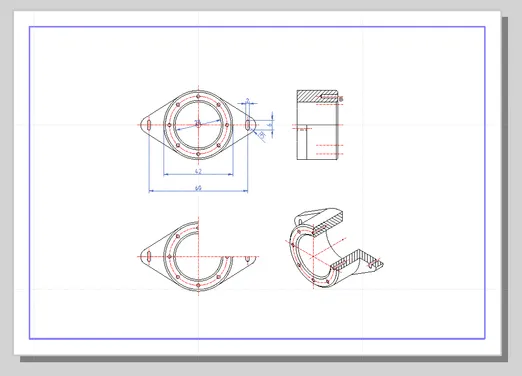This screenshot has width=522, height=376.
Task: Click the hatched section area in the side view
Action: 317,95
